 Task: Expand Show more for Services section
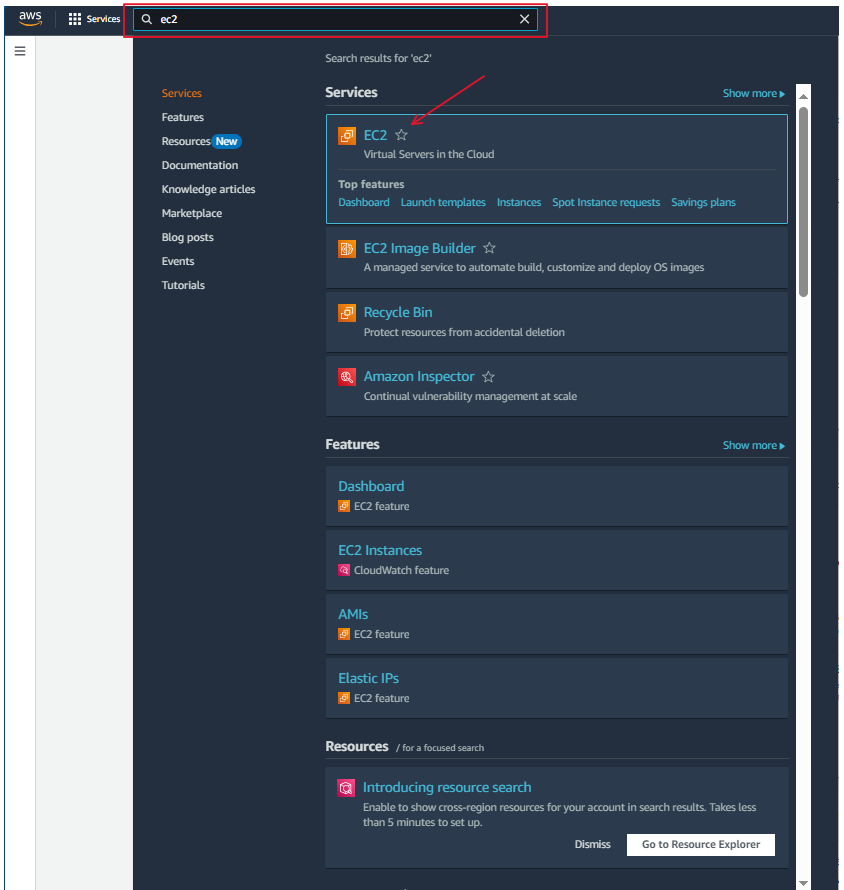(x=754, y=94)
